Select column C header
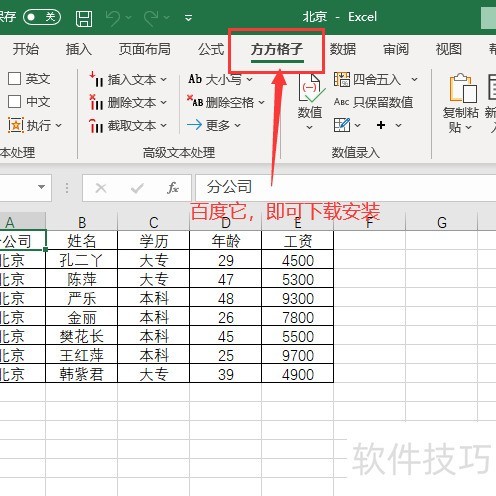 pyautogui.click(x=154, y=222)
